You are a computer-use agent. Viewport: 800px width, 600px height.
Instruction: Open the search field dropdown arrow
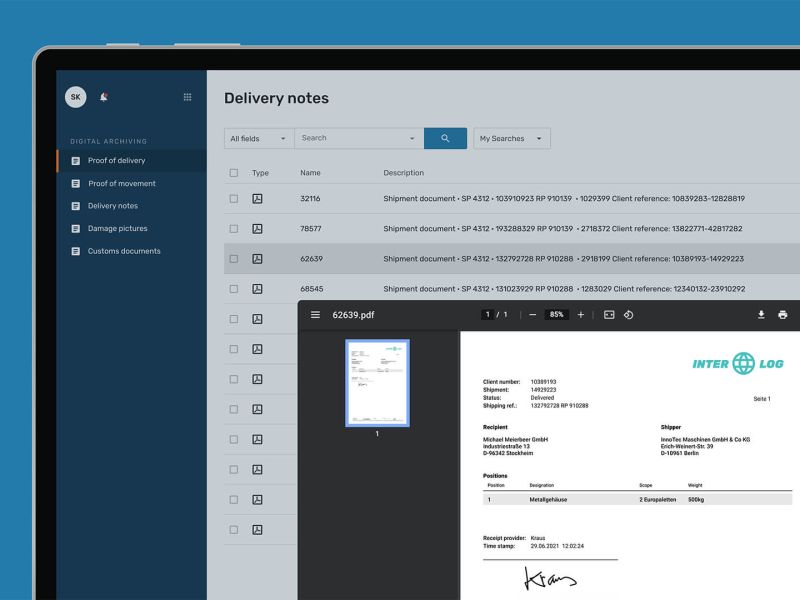[x=413, y=138]
